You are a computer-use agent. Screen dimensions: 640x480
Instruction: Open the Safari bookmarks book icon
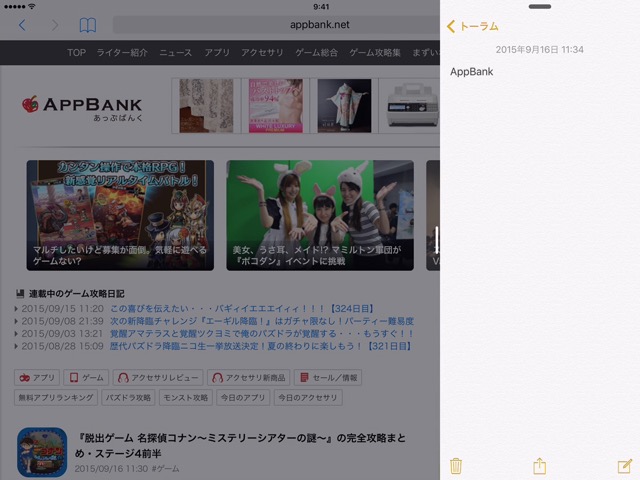[x=88, y=25]
